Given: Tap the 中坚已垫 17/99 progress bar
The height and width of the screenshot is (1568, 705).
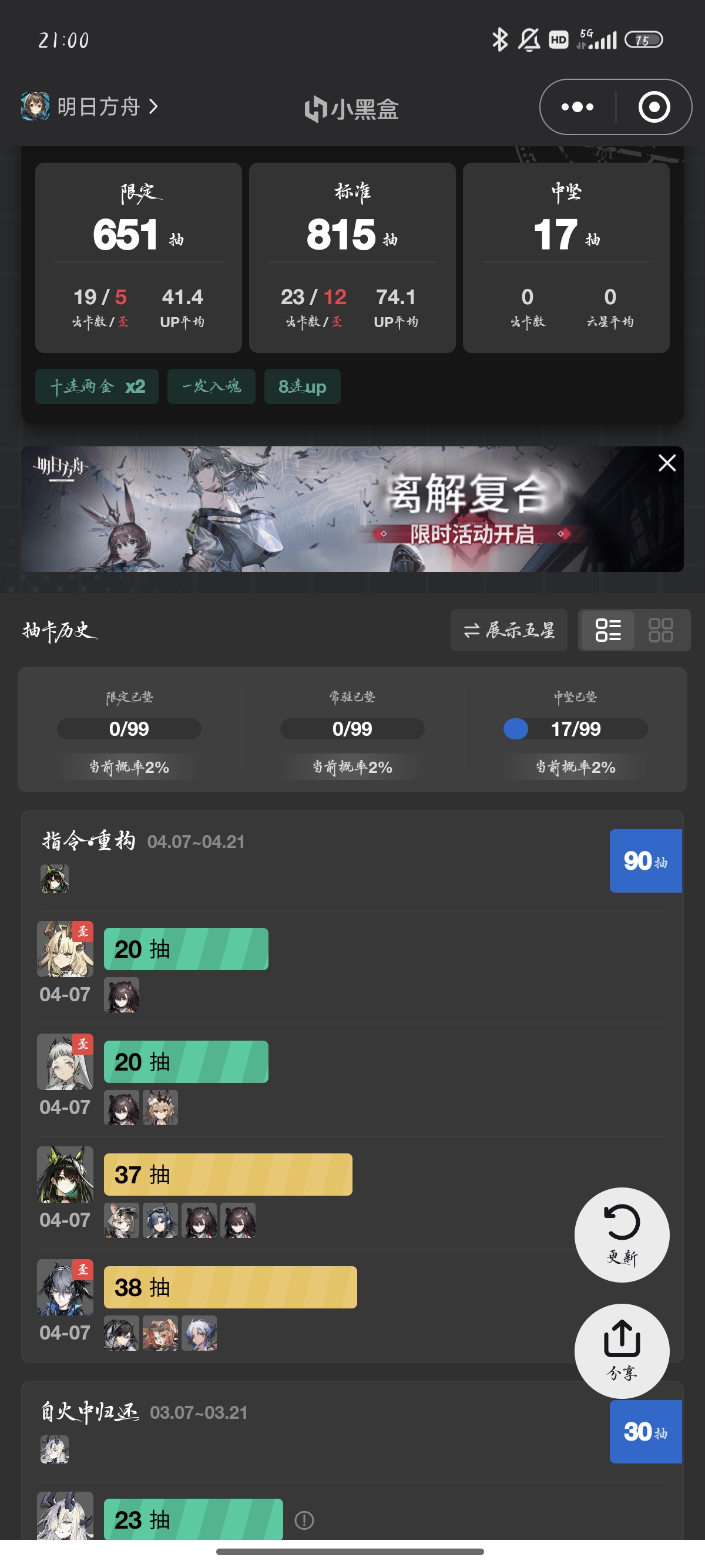Looking at the screenshot, I should [575, 729].
